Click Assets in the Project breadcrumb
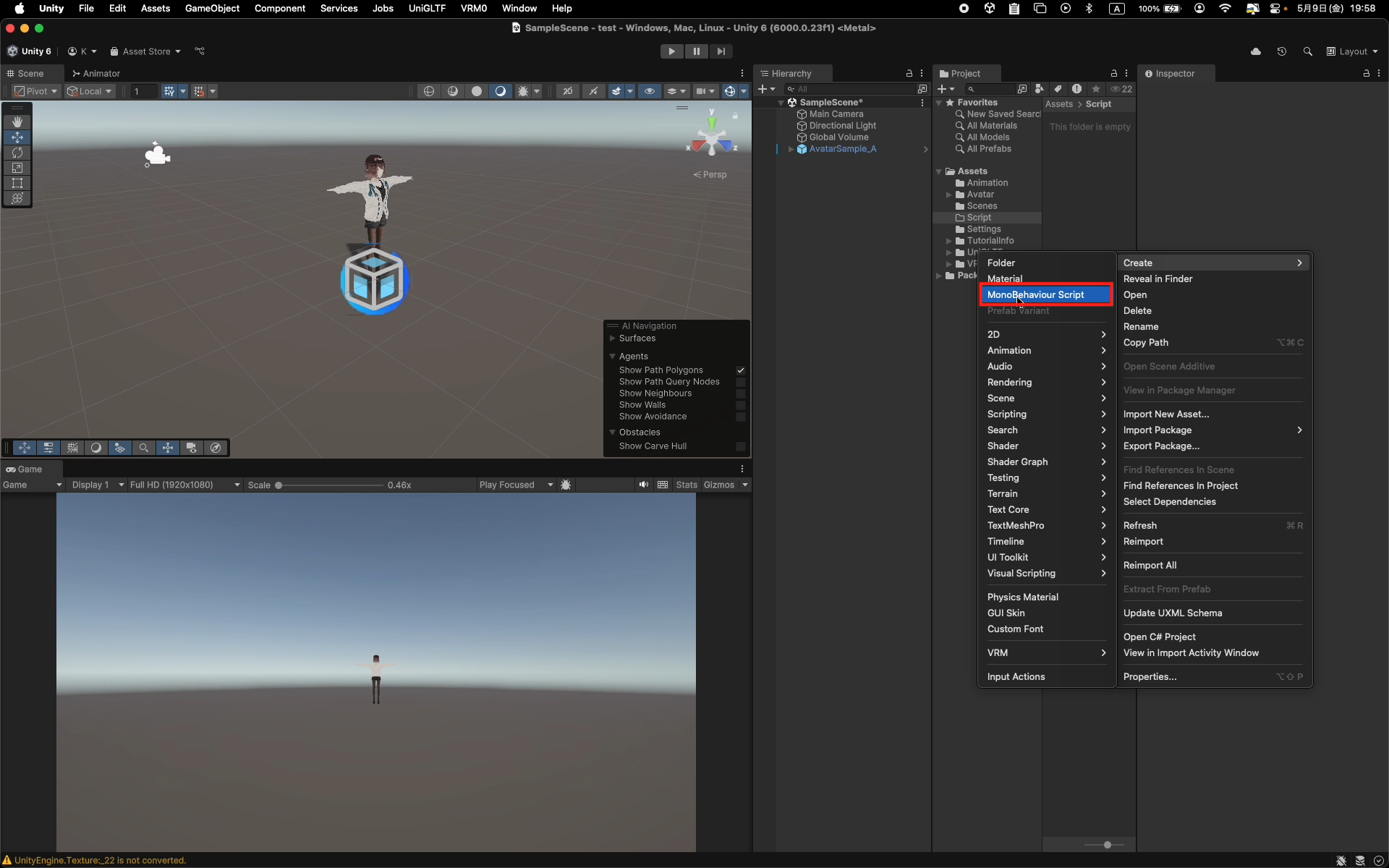 coord(1059,104)
